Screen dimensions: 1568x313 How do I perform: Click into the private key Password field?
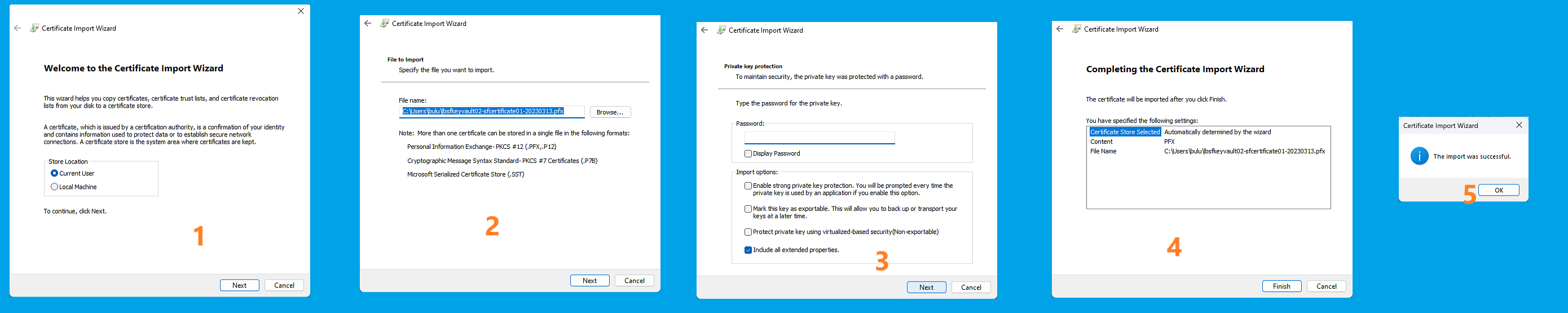coord(820,138)
